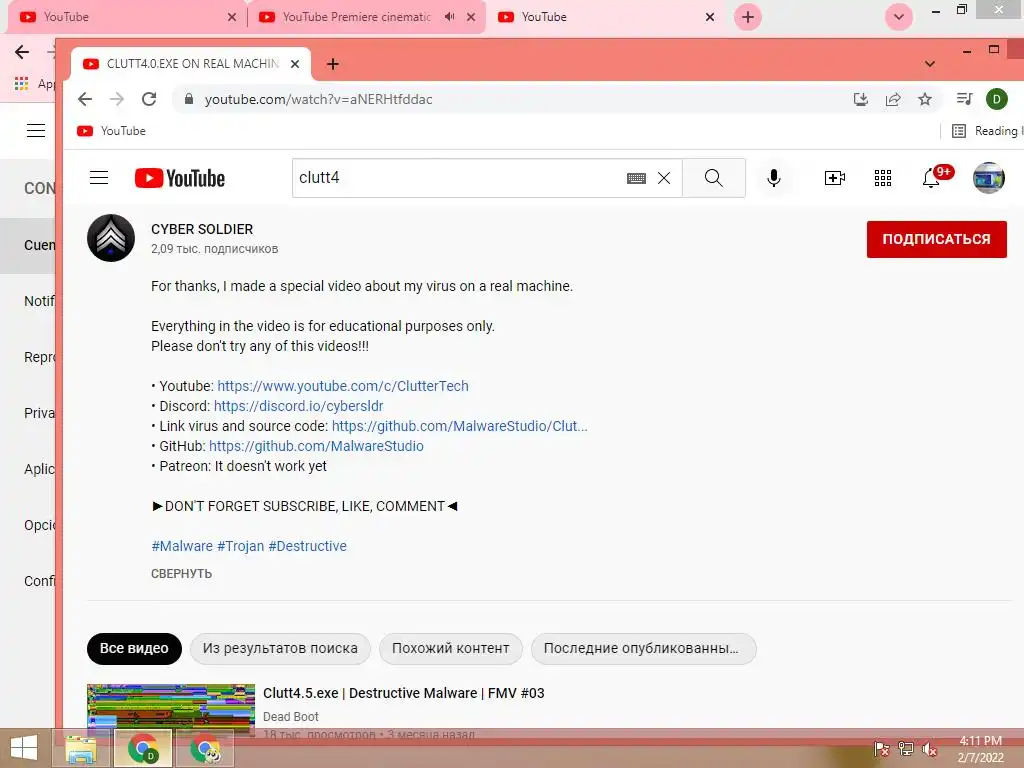Viewport: 1024px width, 768px height.
Task: Open a new tab in front Chrome window
Action: 332,64
